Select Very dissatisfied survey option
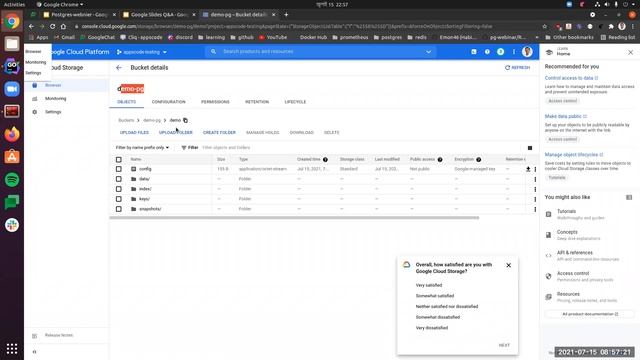640x360 pixels. tap(431, 328)
